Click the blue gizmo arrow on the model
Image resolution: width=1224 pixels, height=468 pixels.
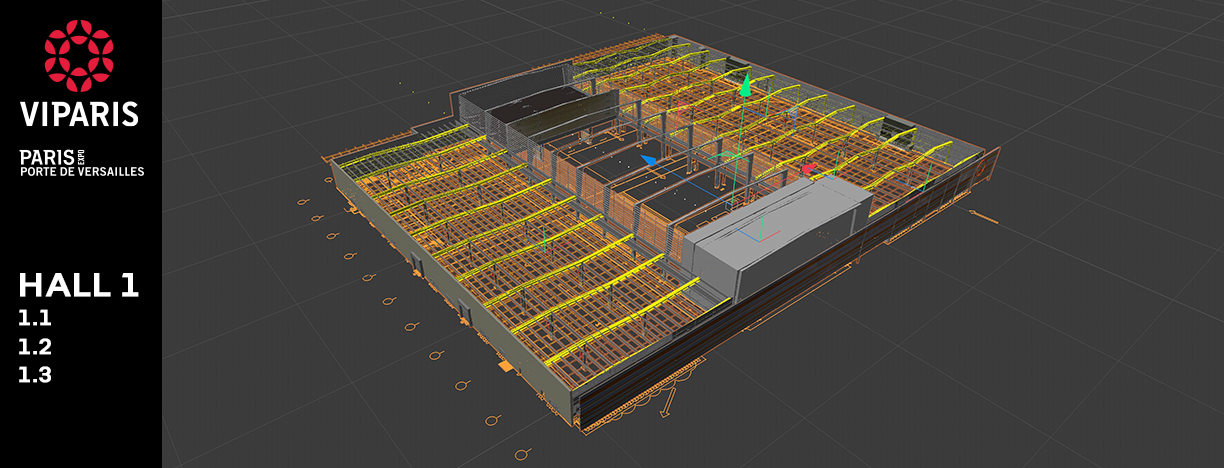(x=649, y=158)
